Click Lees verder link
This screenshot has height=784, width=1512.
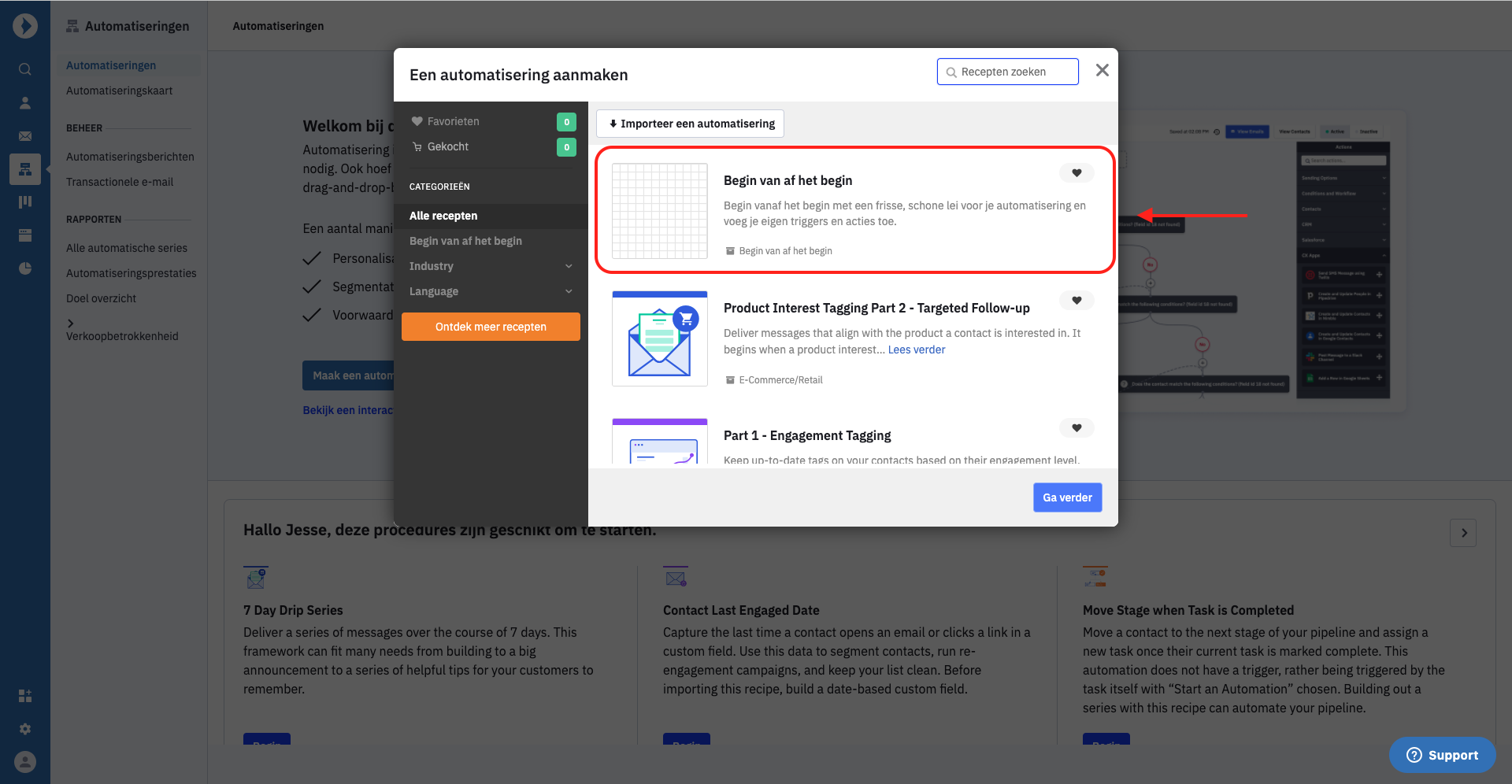[x=917, y=349]
